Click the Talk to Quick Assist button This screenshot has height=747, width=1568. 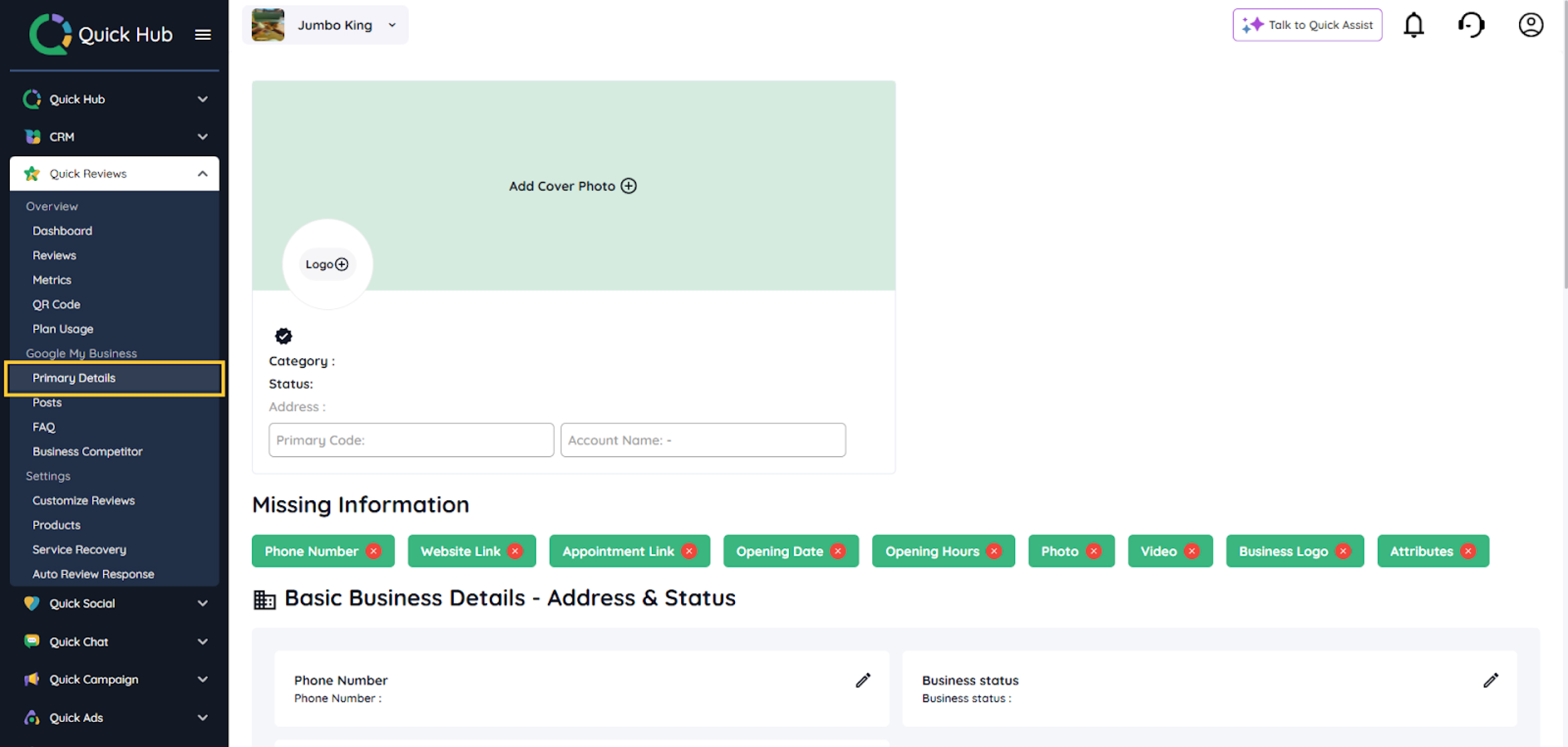(x=1307, y=25)
